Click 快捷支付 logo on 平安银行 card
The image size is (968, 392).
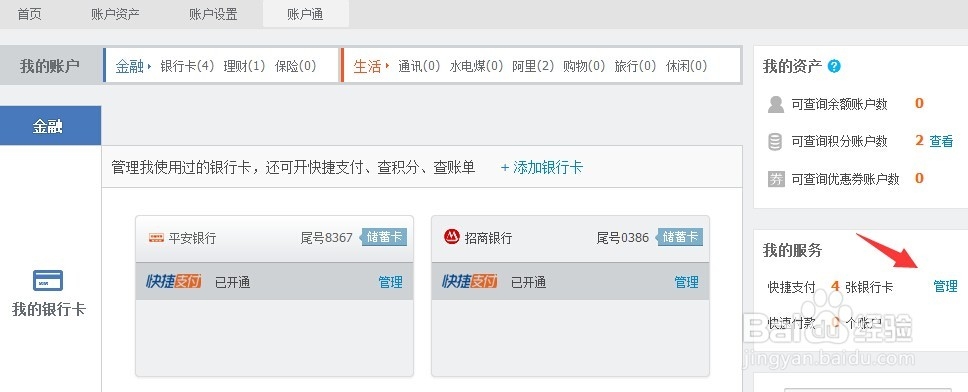click(x=173, y=281)
